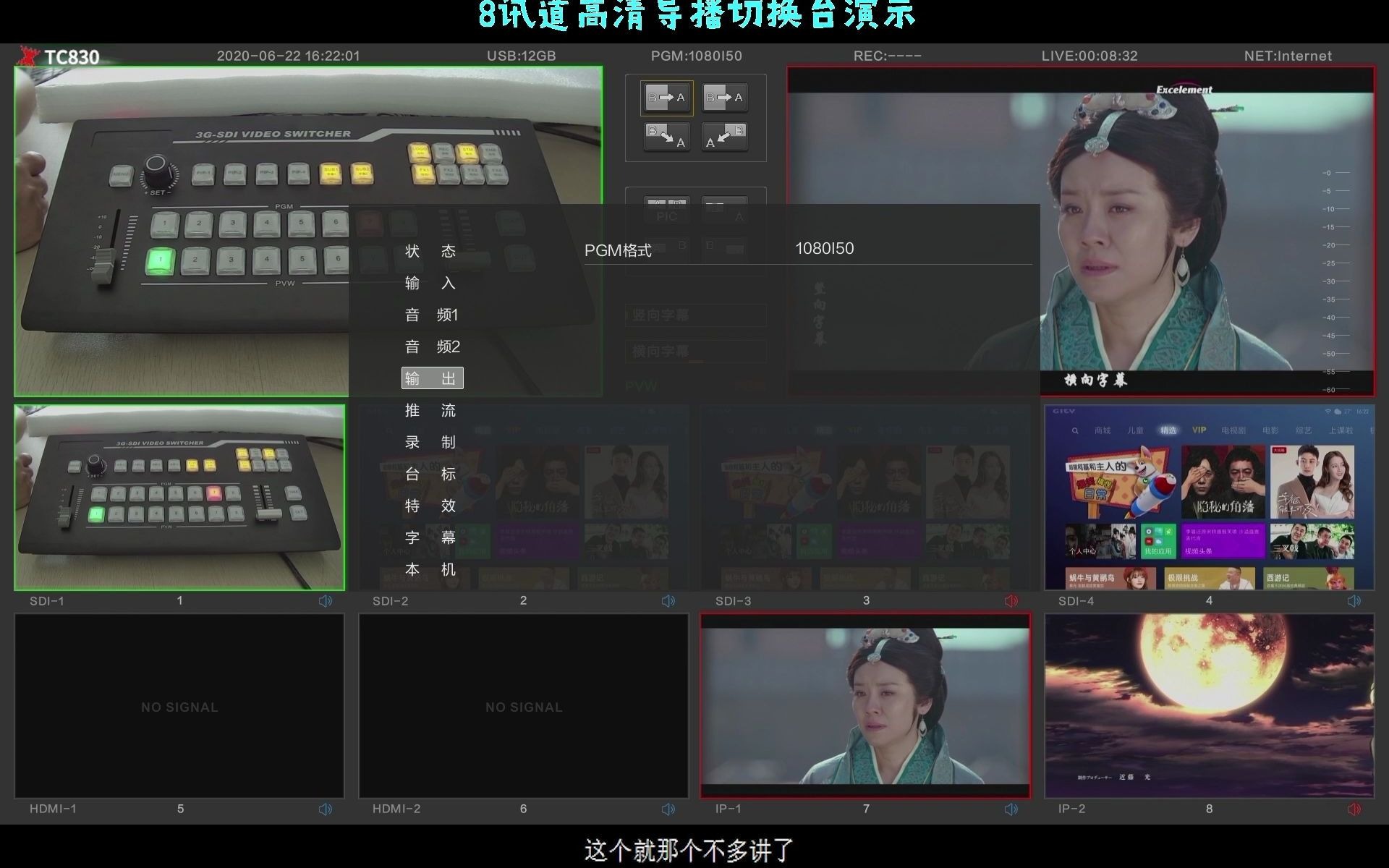Screen dimensions: 1389x868
Task: Select the IP-1 drama source thumbnail
Action: coord(865,706)
